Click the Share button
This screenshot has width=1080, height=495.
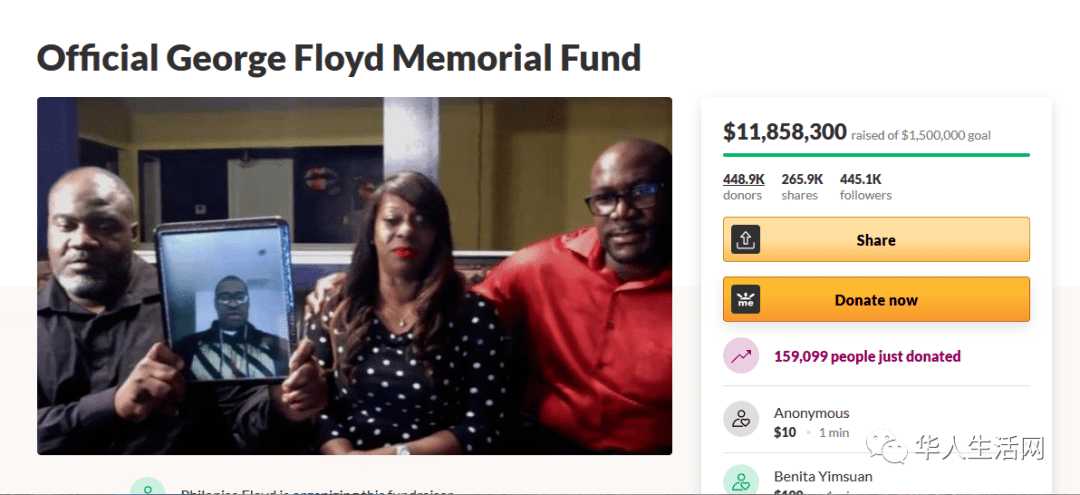(x=876, y=240)
